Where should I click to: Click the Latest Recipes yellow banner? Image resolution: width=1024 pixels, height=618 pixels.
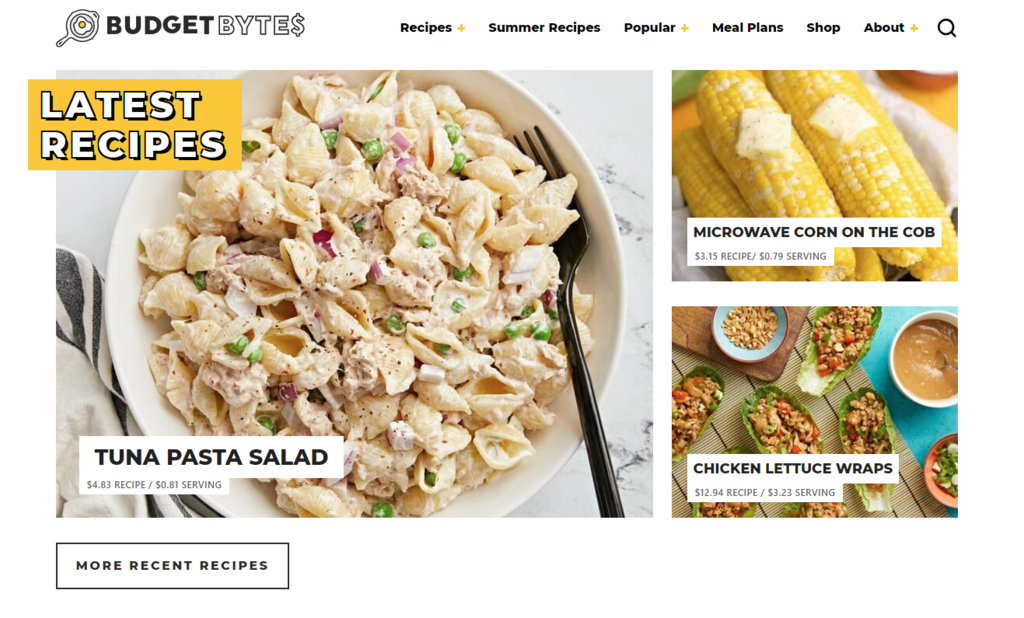pyautogui.click(x=135, y=125)
